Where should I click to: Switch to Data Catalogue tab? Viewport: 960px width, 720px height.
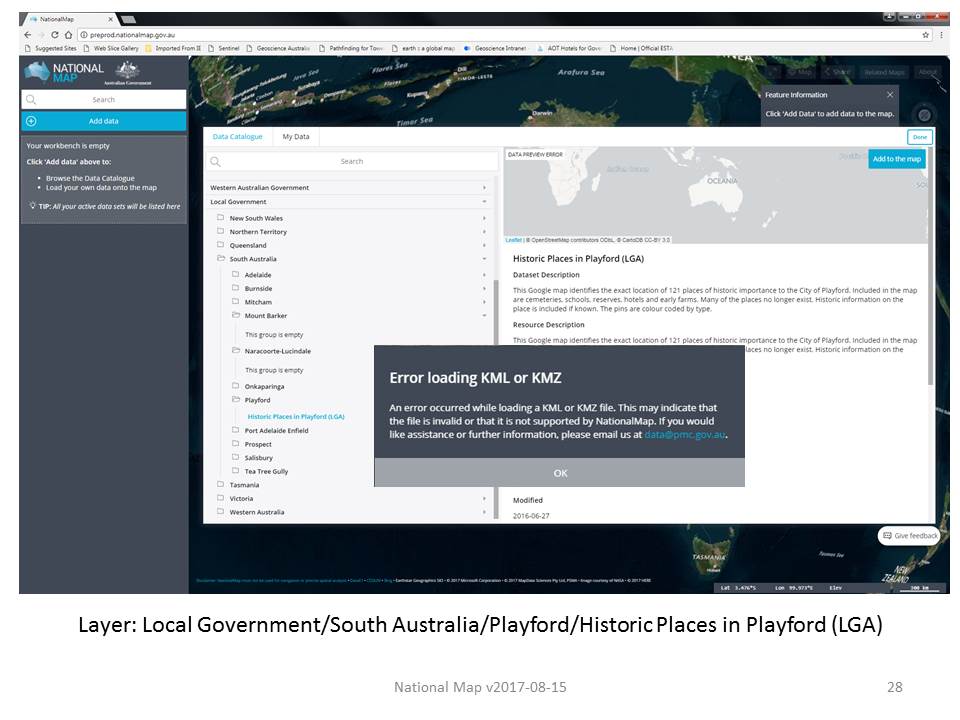(x=238, y=137)
